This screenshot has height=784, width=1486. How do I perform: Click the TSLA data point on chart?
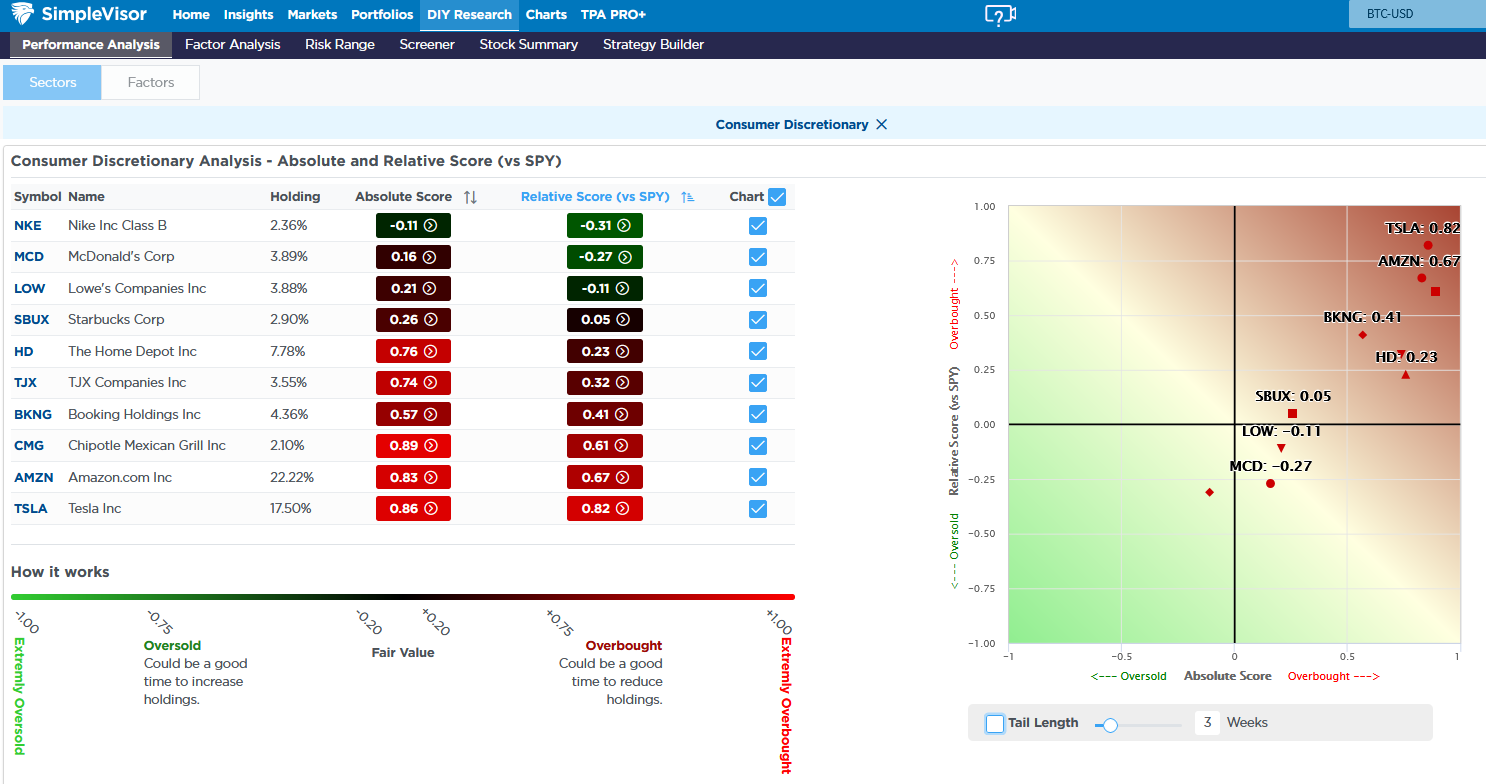(x=1428, y=245)
